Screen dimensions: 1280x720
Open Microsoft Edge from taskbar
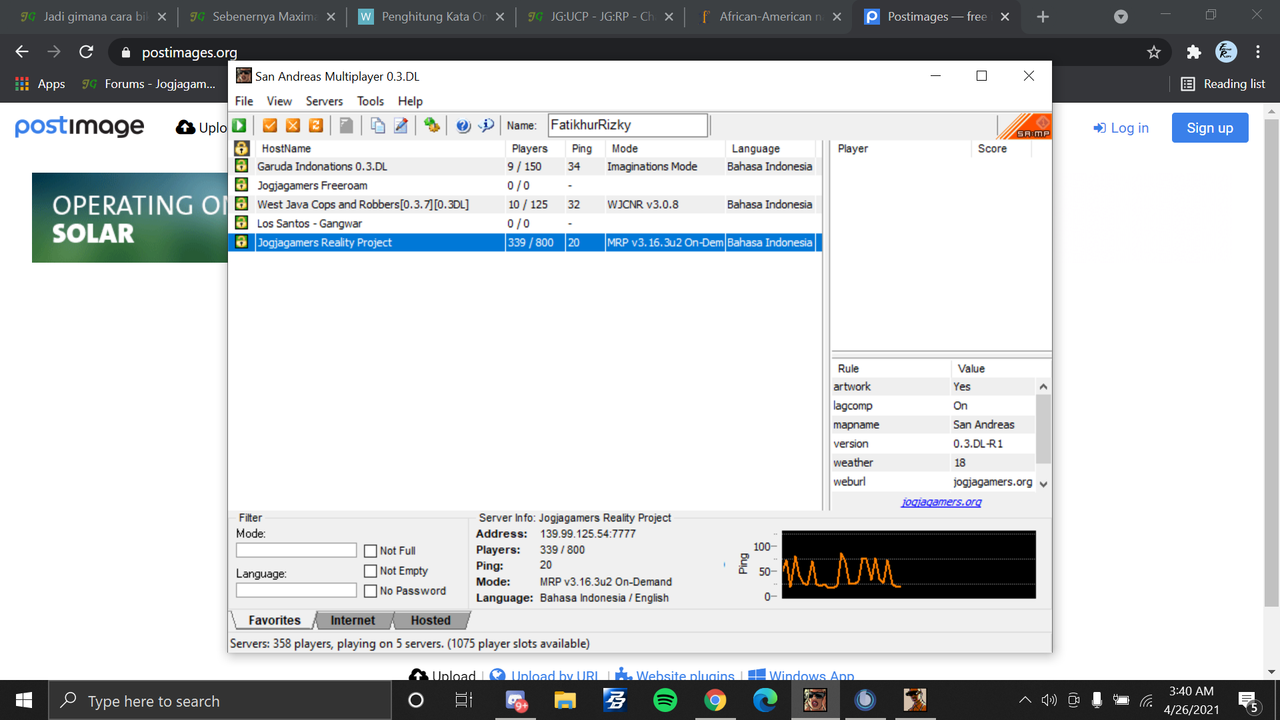(x=765, y=700)
